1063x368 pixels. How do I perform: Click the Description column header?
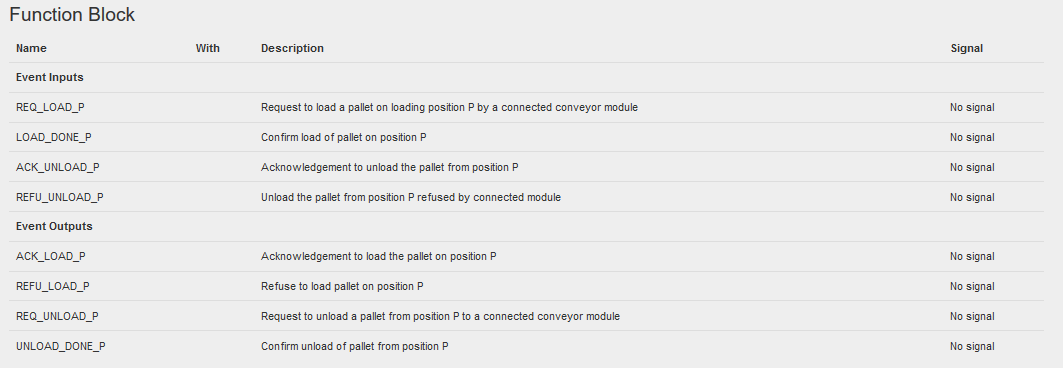coord(292,48)
